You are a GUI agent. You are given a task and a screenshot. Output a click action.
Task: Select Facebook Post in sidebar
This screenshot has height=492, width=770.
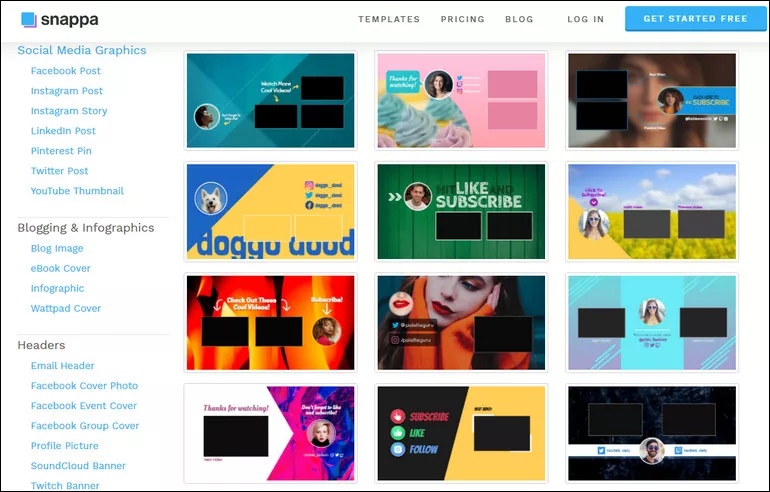[66, 71]
